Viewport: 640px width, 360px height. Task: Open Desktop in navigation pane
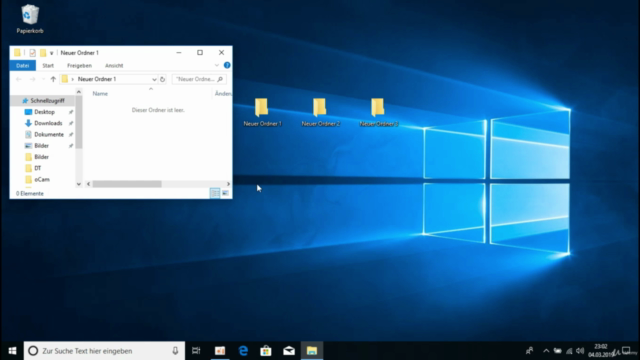tap(44, 112)
